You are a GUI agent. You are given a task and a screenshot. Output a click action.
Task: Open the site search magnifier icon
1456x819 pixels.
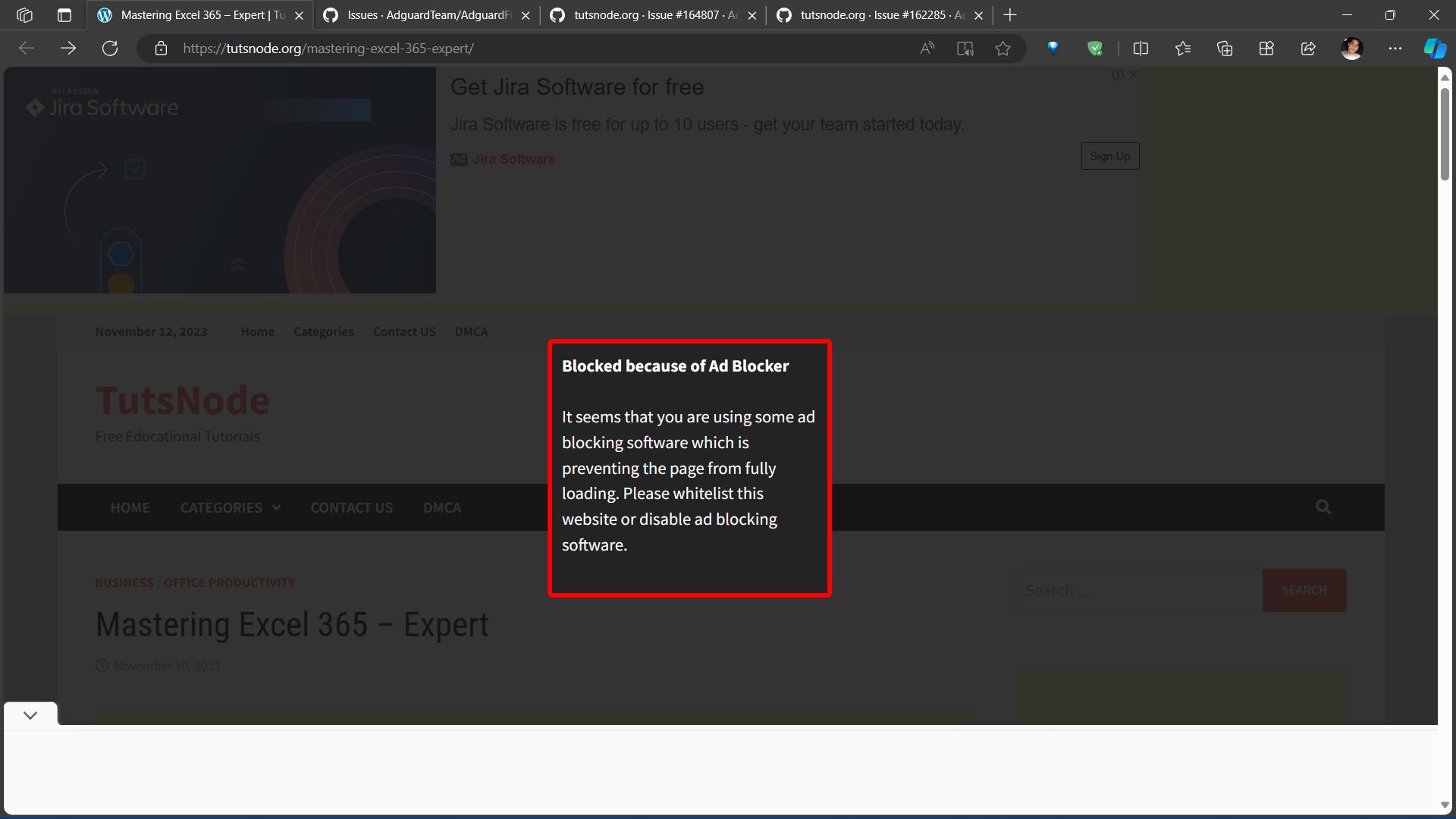tap(1323, 507)
